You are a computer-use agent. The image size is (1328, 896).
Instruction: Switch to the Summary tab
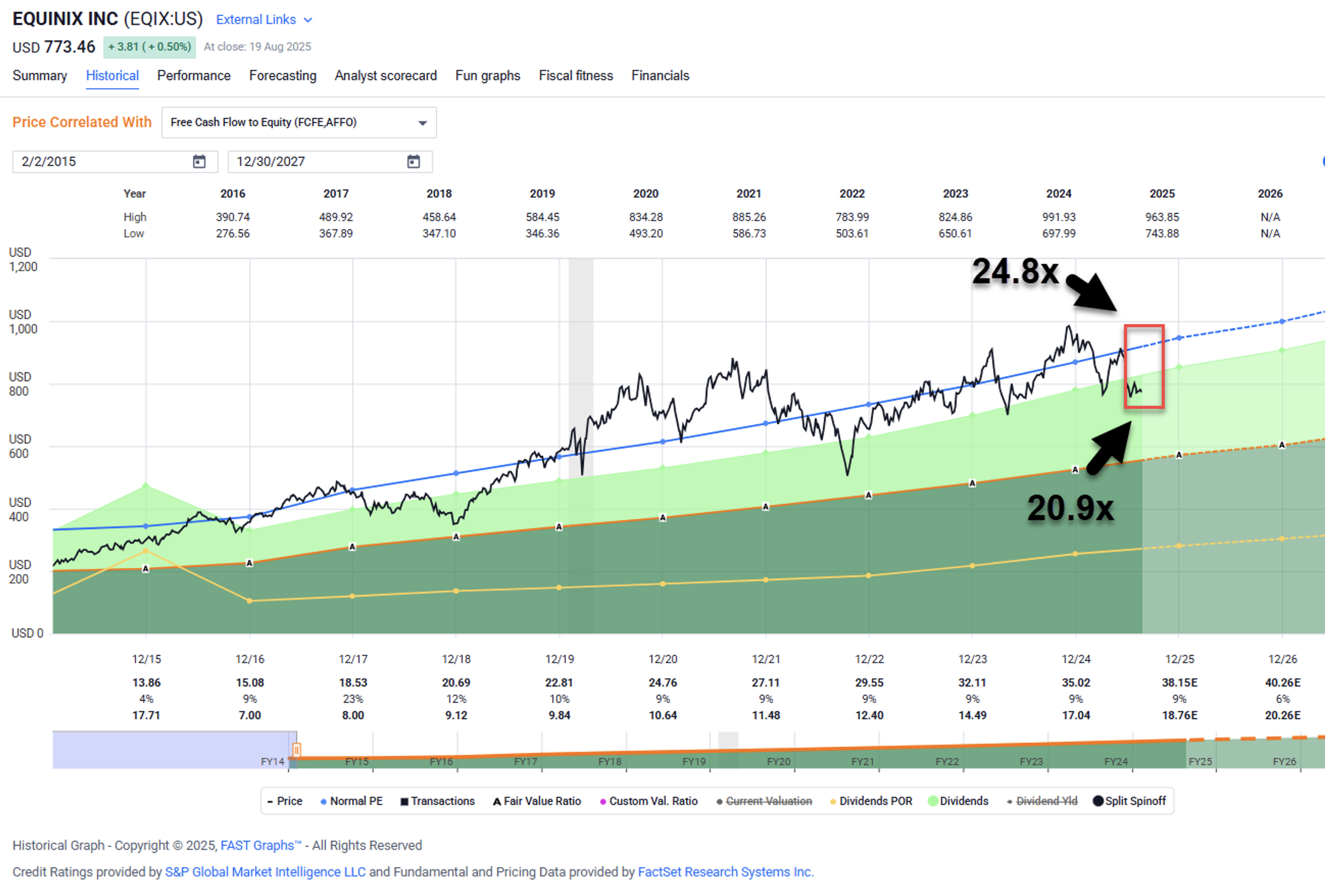[x=40, y=76]
